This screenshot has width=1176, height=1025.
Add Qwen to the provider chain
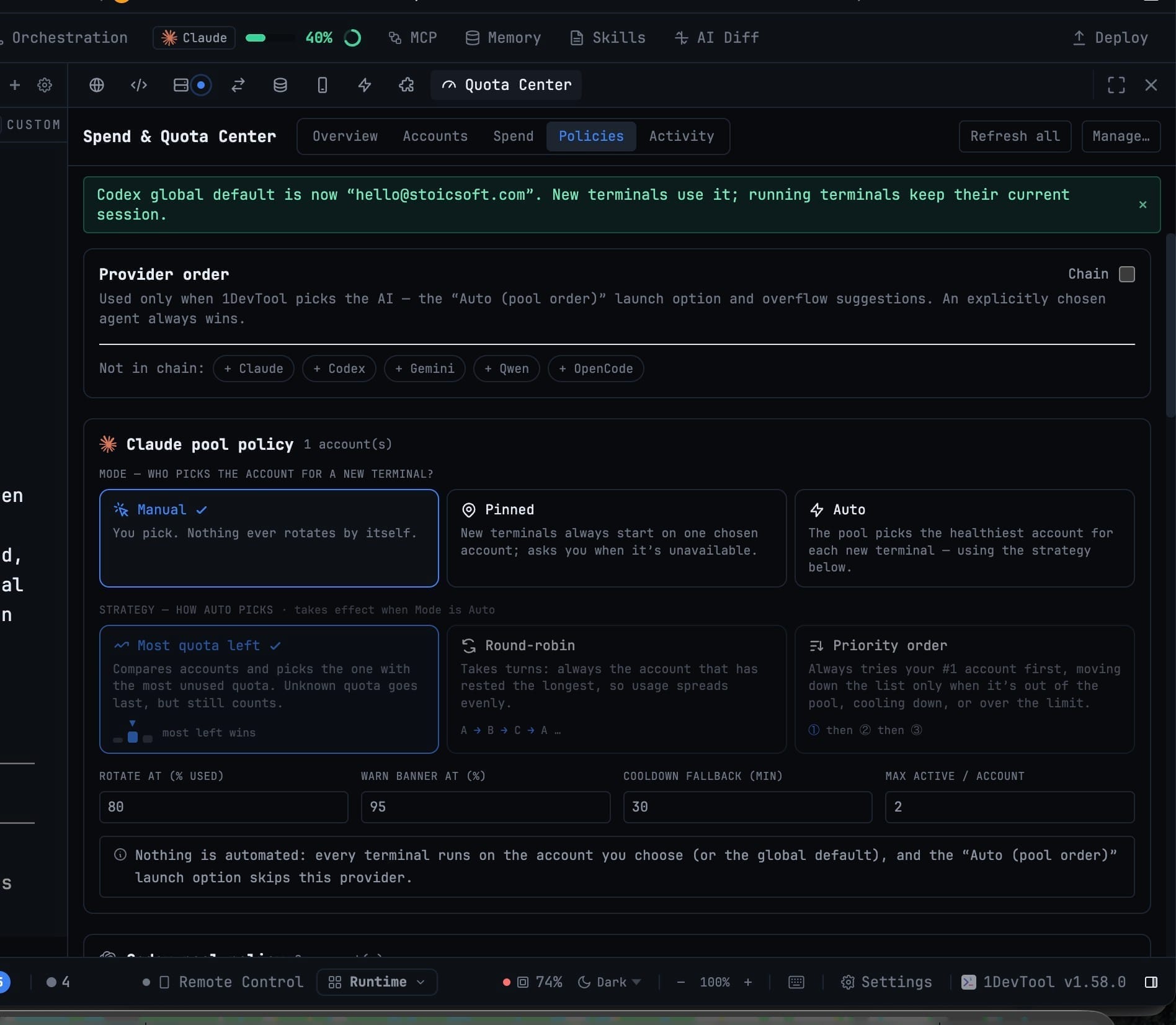click(x=507, y=369)
